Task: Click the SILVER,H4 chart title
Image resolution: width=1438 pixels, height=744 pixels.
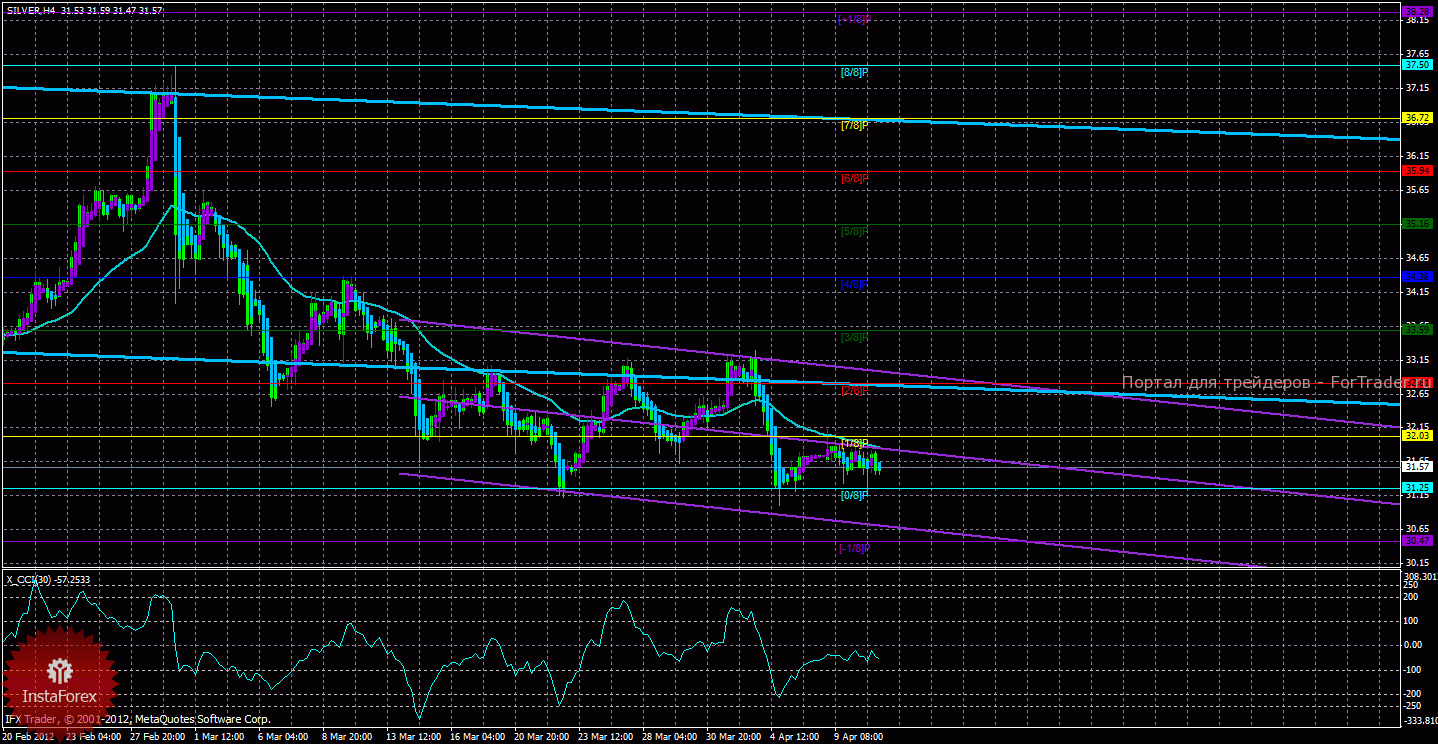Action: [x=85, y=9]
